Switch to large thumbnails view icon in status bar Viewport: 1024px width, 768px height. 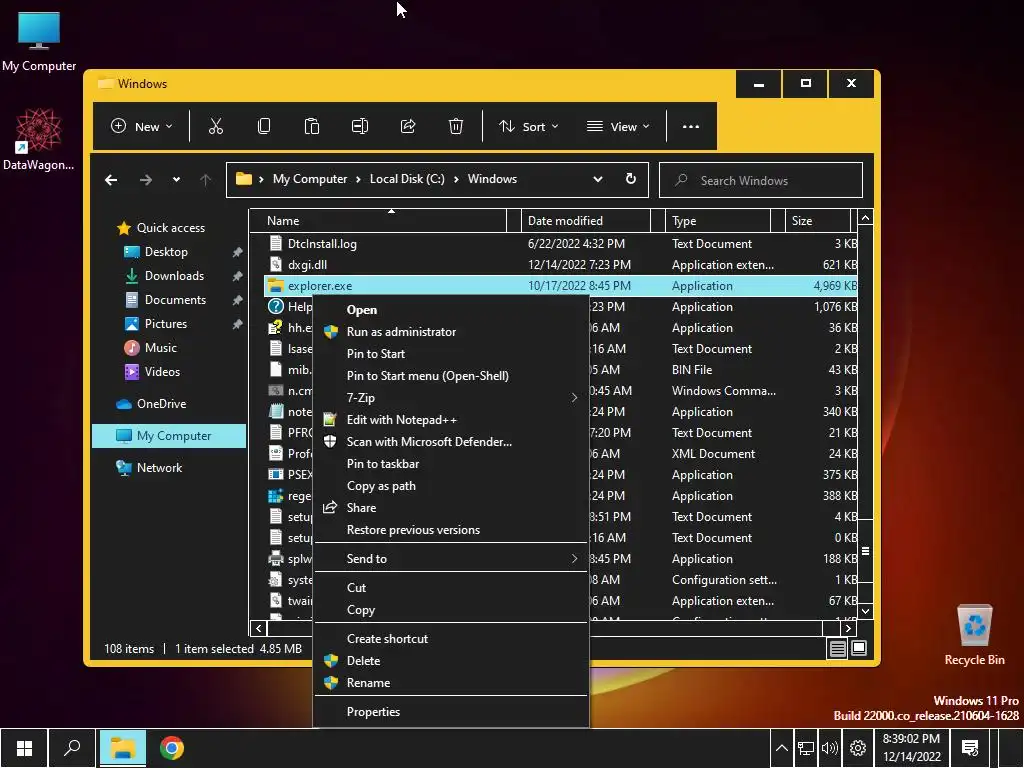point(859,648)
